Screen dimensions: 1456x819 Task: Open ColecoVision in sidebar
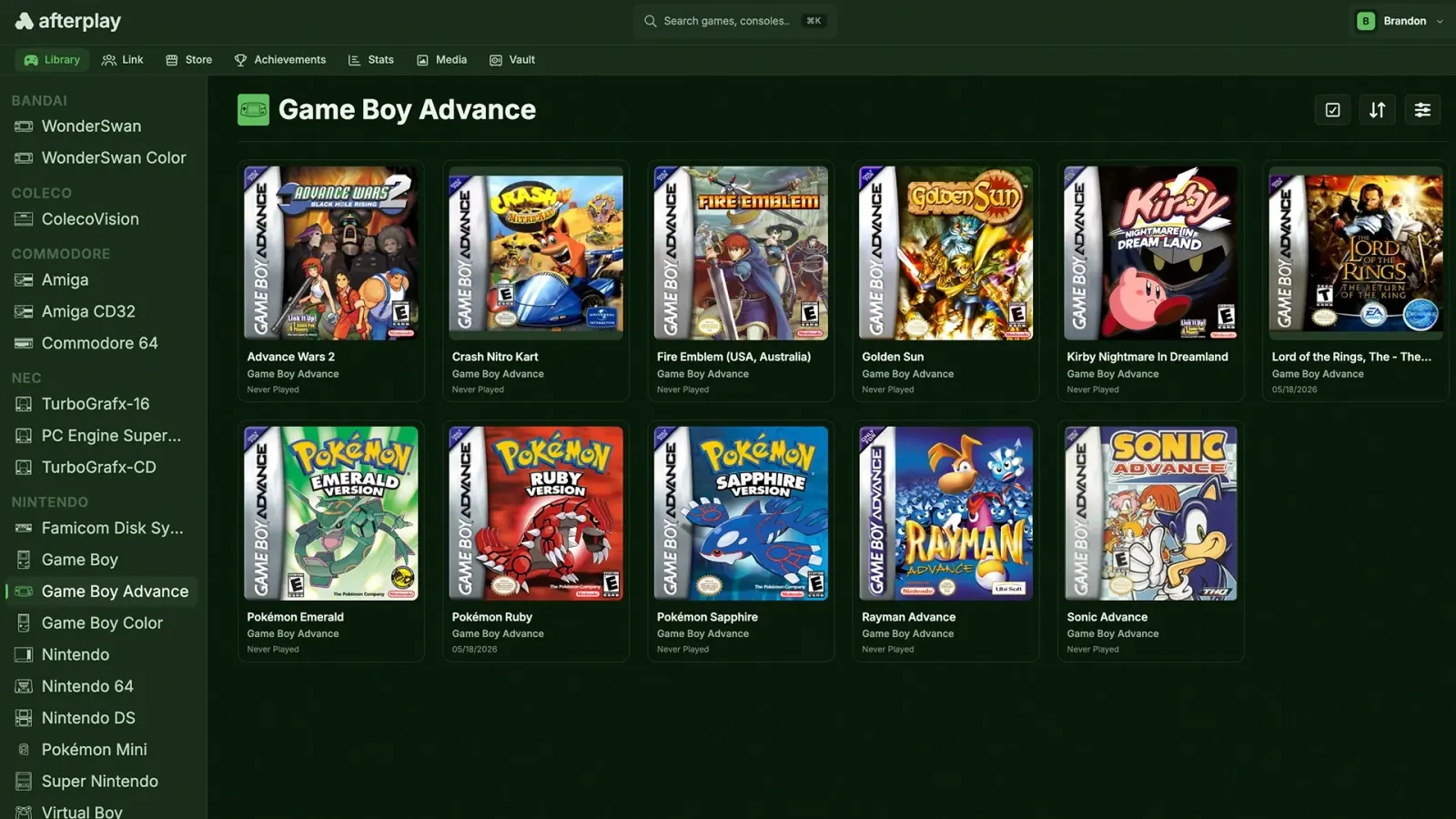[x=100, y=219]
